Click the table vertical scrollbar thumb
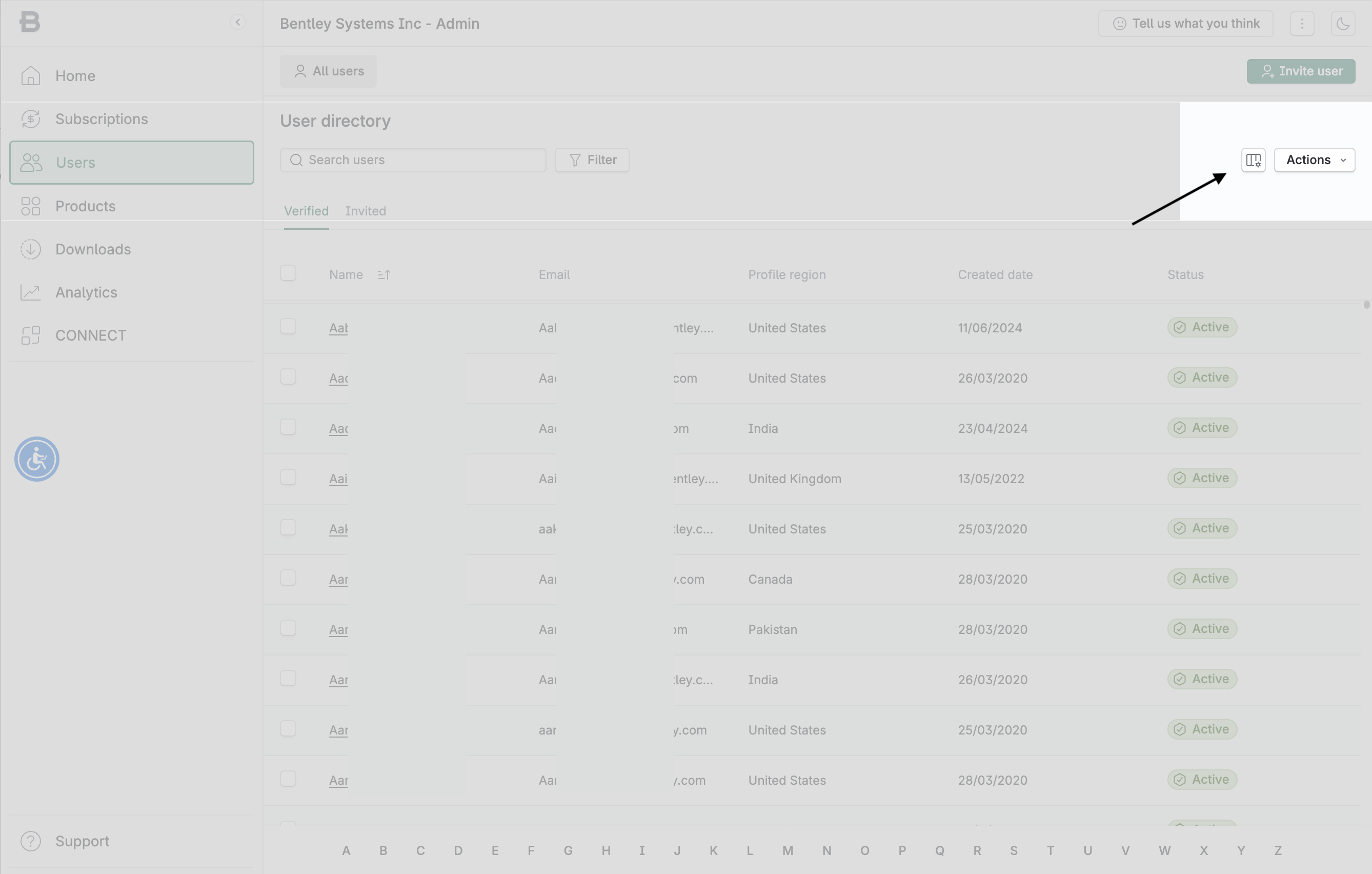The width and height of the screenshot is (1372, 874). tap(1366, 305)
